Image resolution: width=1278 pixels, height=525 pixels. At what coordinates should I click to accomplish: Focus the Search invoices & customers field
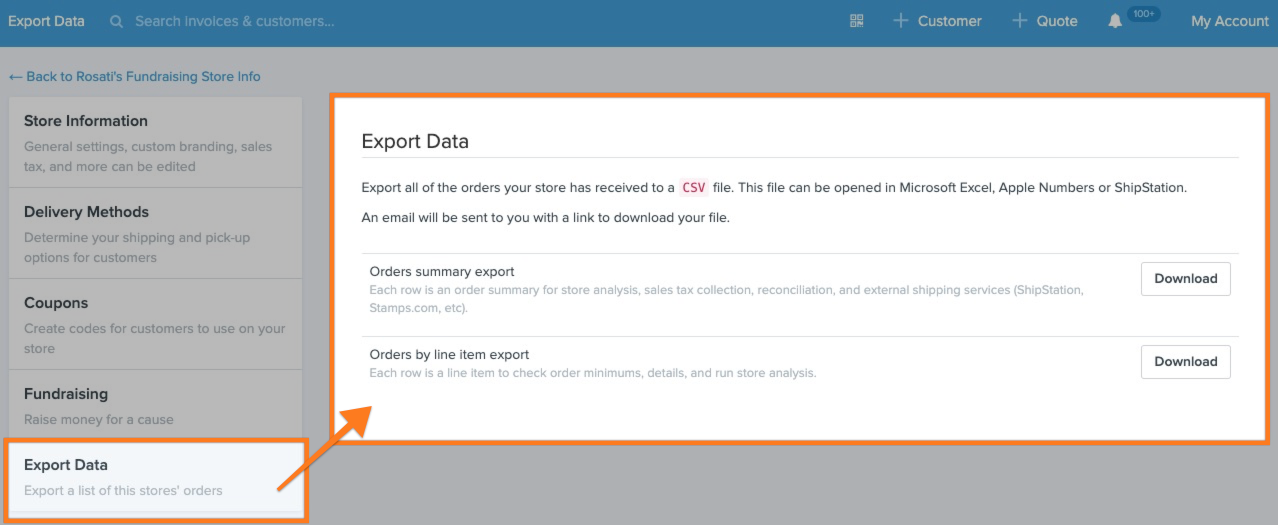coord(235,21)
